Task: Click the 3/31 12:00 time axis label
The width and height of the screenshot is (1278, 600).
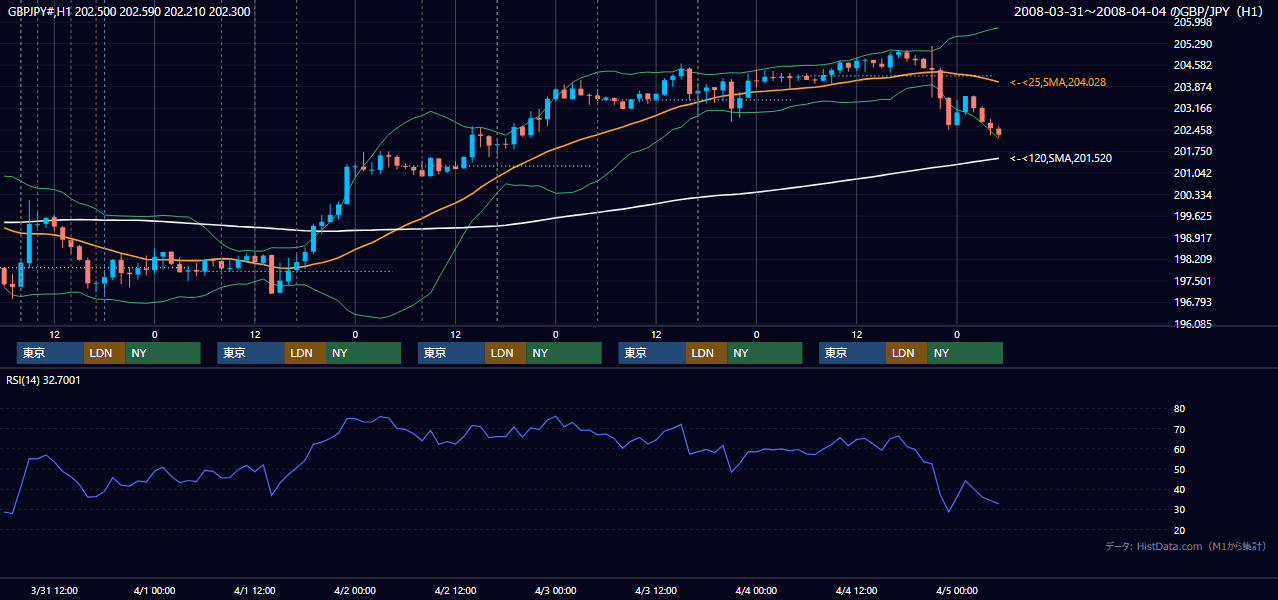Action: coord(55,590)
